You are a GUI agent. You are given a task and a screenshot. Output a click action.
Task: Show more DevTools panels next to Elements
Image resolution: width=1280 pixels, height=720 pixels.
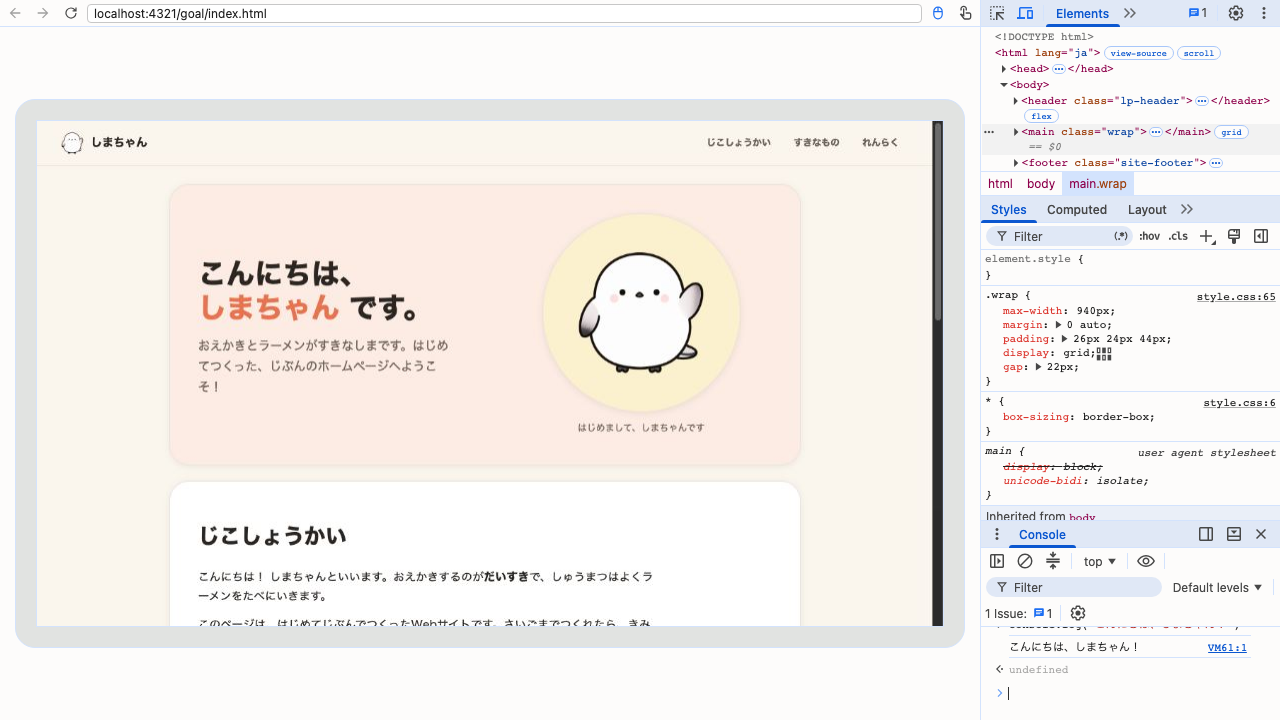tap(1130, 13)
